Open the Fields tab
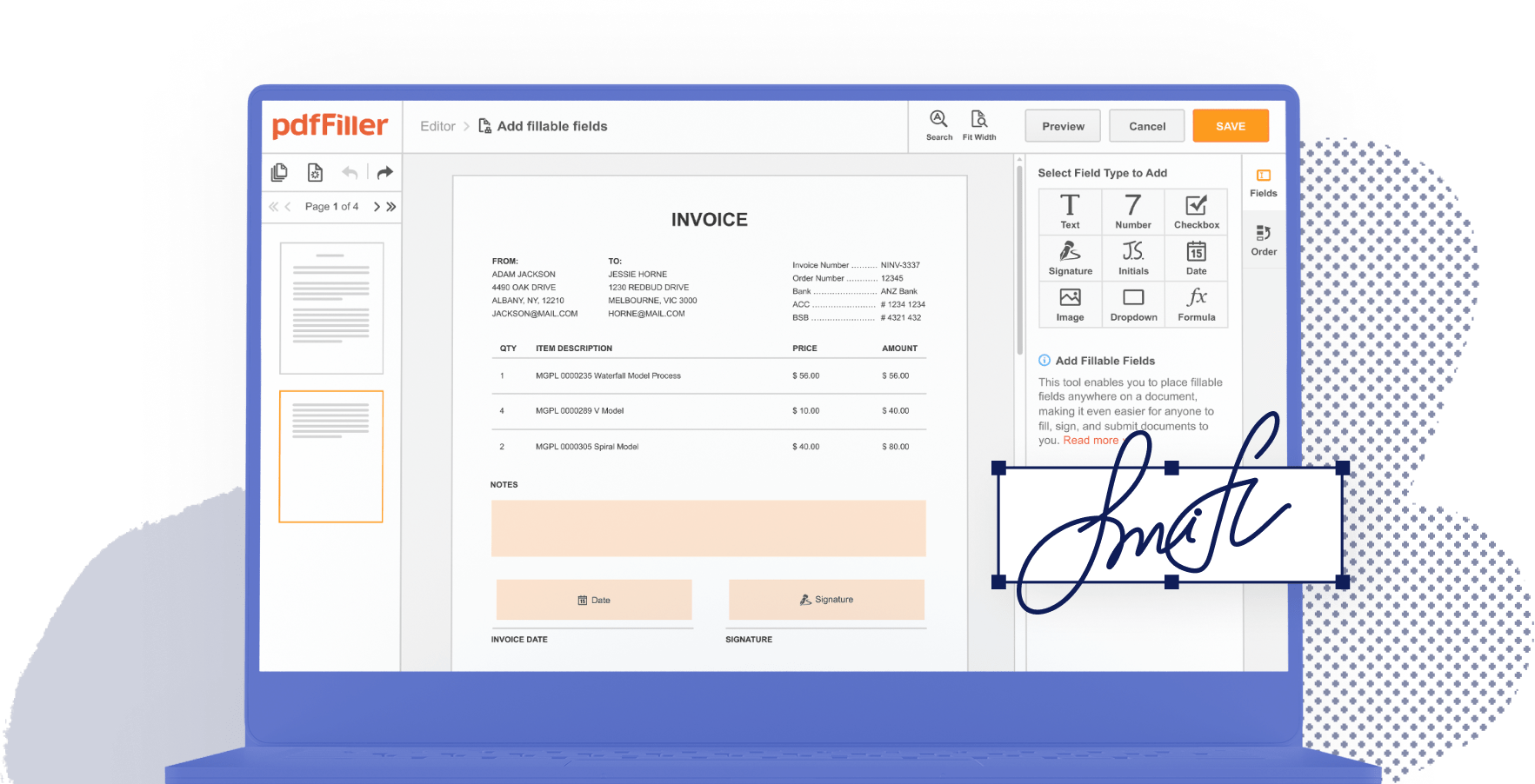Image resolution: width=1535 pixels, height=784 pixels. (1263, 182)
